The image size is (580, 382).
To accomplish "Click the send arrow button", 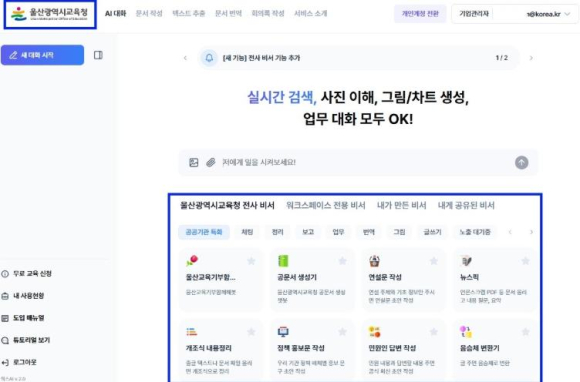I will (522, 162).
